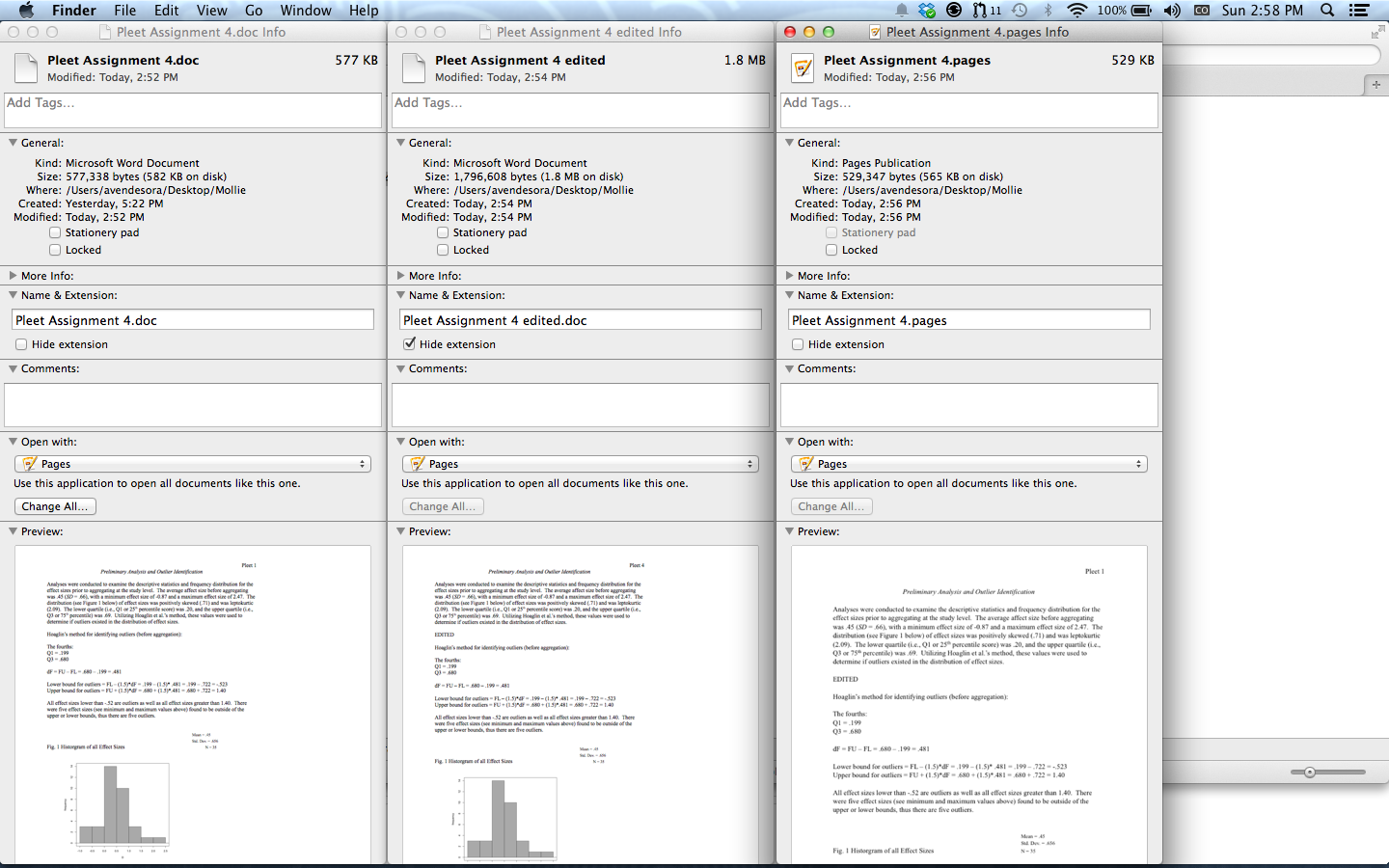1389x868 pixels.
Task: Click the Dropbox icon in menu bar
Action: click(x=927, y=11)
